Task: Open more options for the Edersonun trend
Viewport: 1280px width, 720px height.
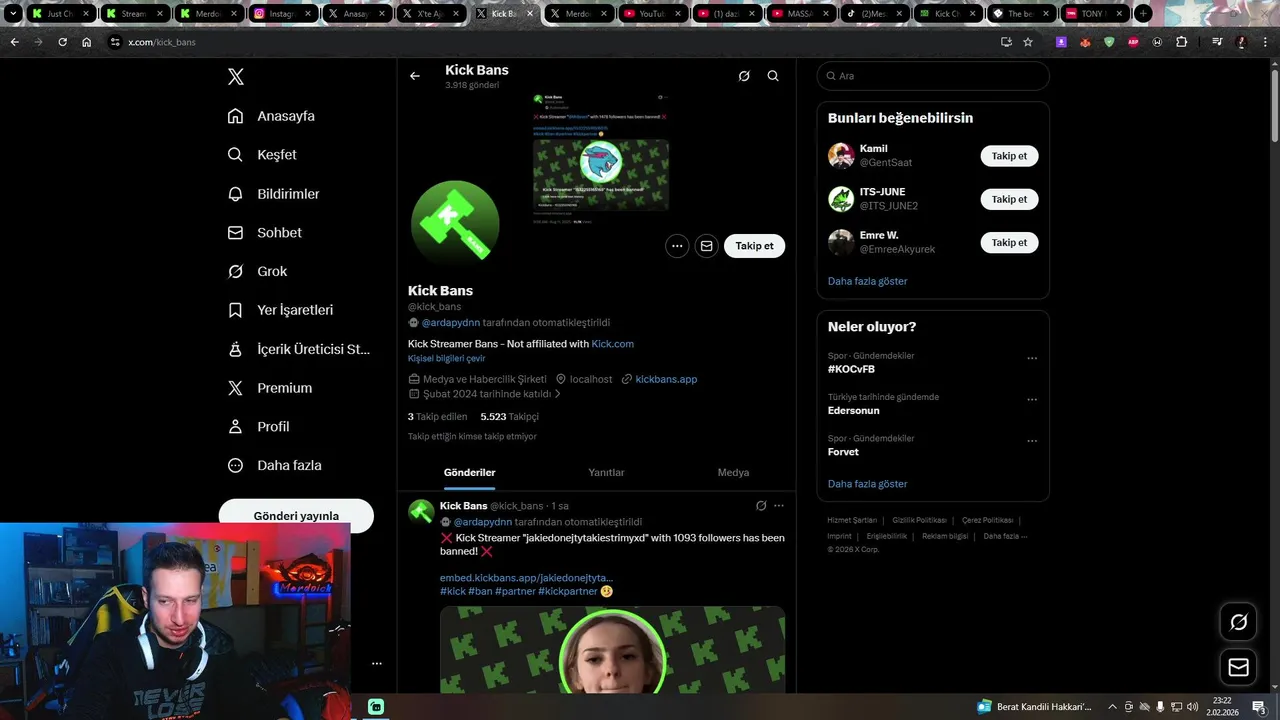Action: 1032,399
